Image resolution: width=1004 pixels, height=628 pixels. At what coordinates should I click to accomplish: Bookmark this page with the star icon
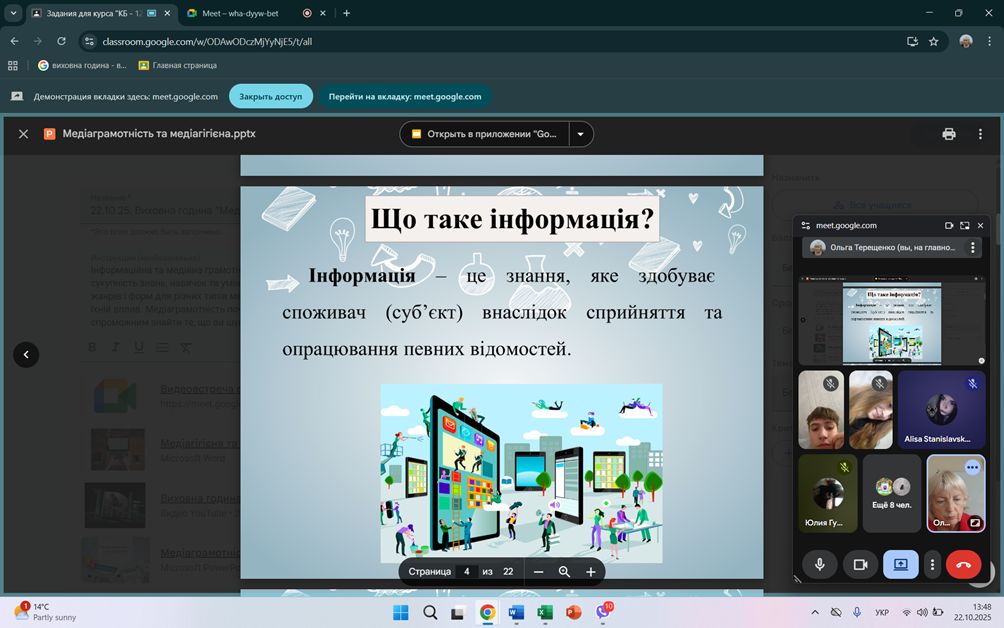pos(934,41)
